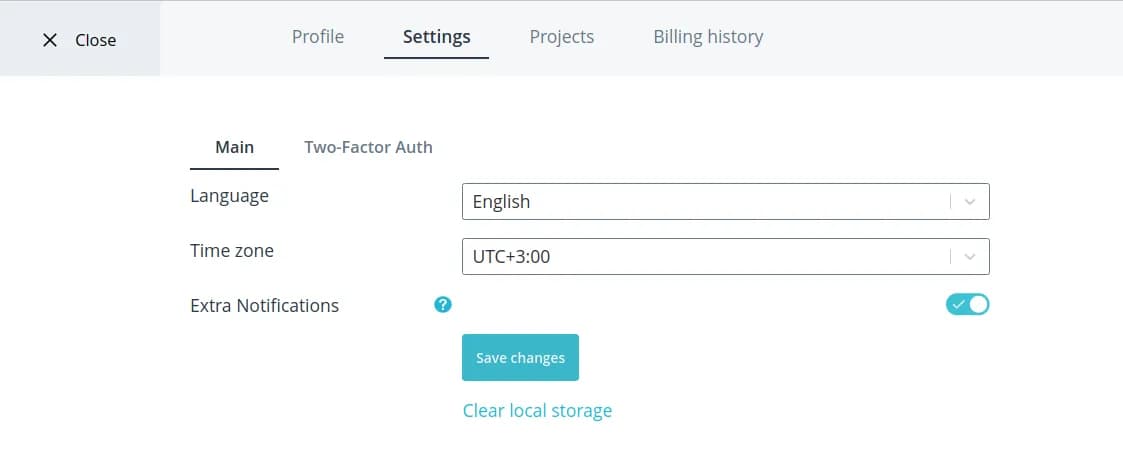The height and width of the screenshot is (475, 1123).
Task: Click the Time zone chevron arrow
Action: tap(969, 256)
